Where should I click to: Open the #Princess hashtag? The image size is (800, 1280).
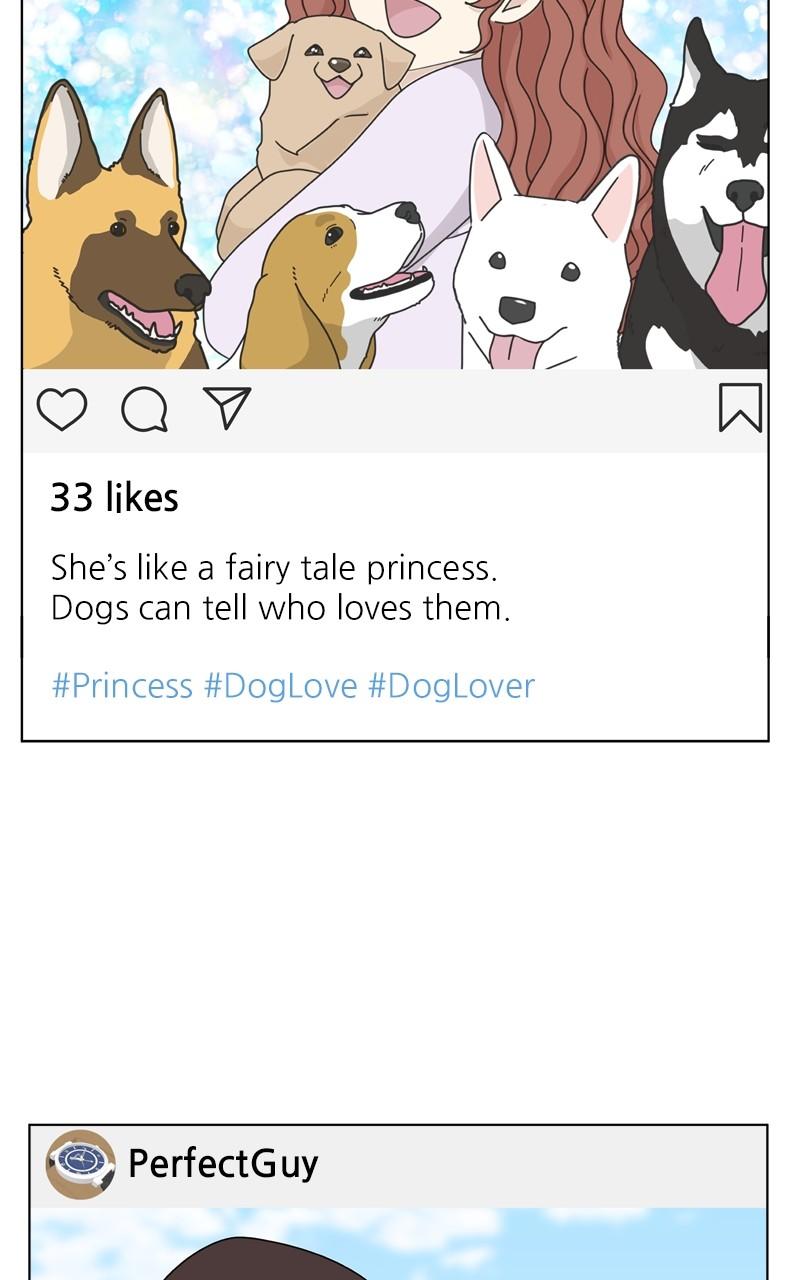pyautogui.click(x=122, y=686)
